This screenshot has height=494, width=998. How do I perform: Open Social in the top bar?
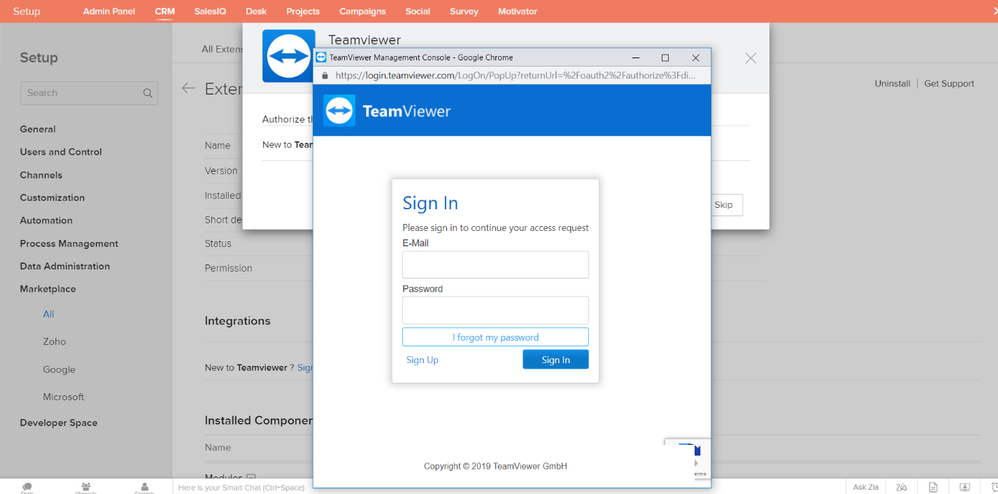pyautogui.click(x=418, y=11)
